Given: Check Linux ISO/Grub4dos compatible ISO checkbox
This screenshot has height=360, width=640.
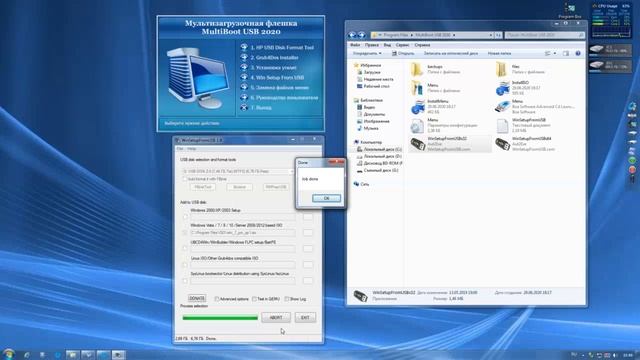Looking at the screenshot, I should (185, 265).
